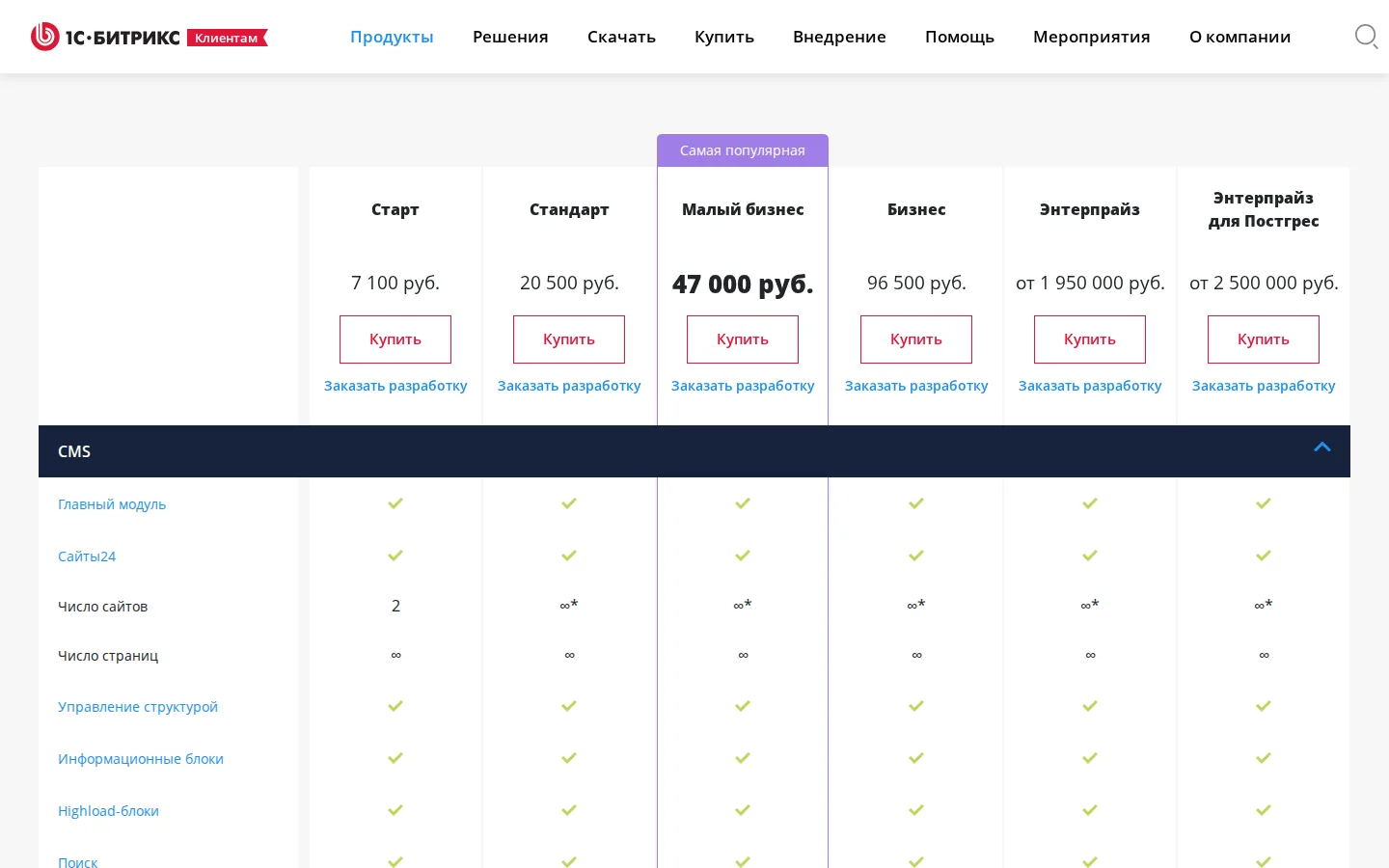This screenshot has height=868, width=1389.
Task: Click the 1C-Bitrix logo
Action: [x=105, y=37]
